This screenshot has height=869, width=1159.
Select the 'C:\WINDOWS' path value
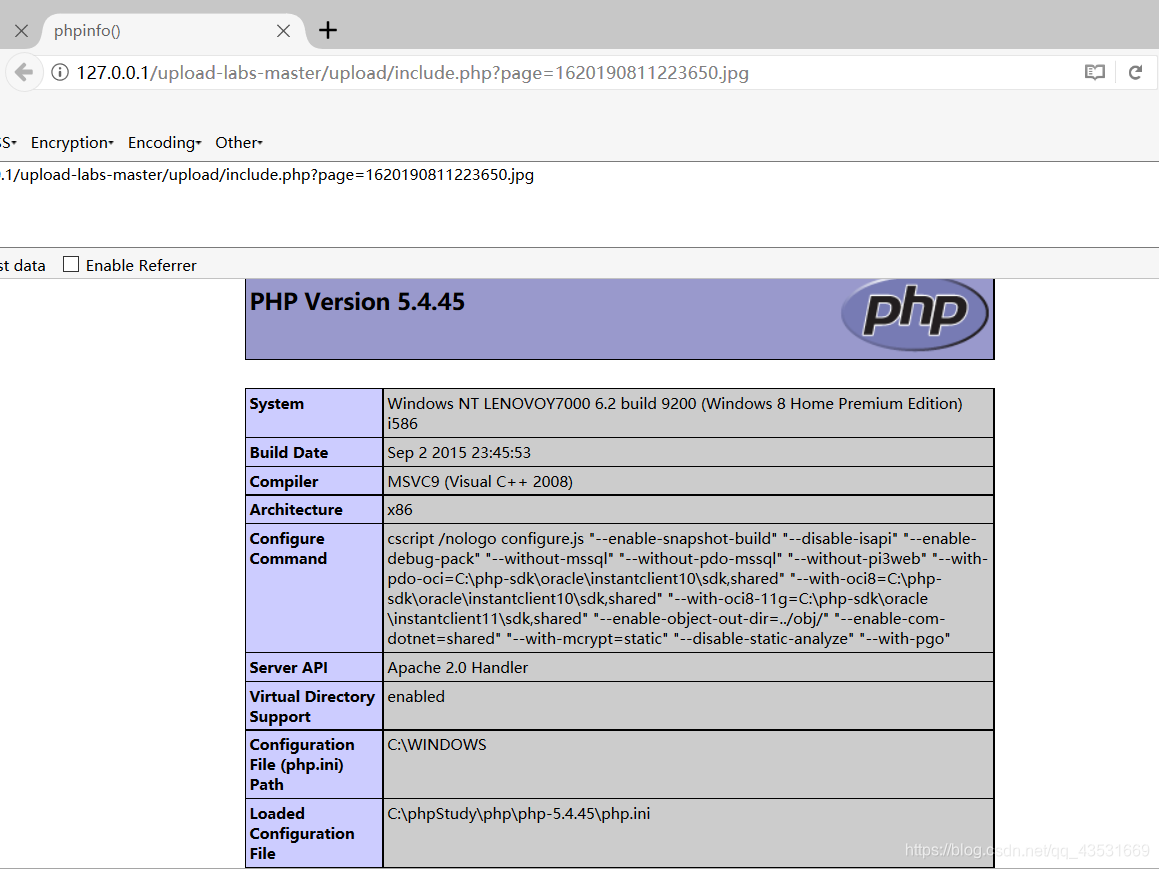point(437,745)
